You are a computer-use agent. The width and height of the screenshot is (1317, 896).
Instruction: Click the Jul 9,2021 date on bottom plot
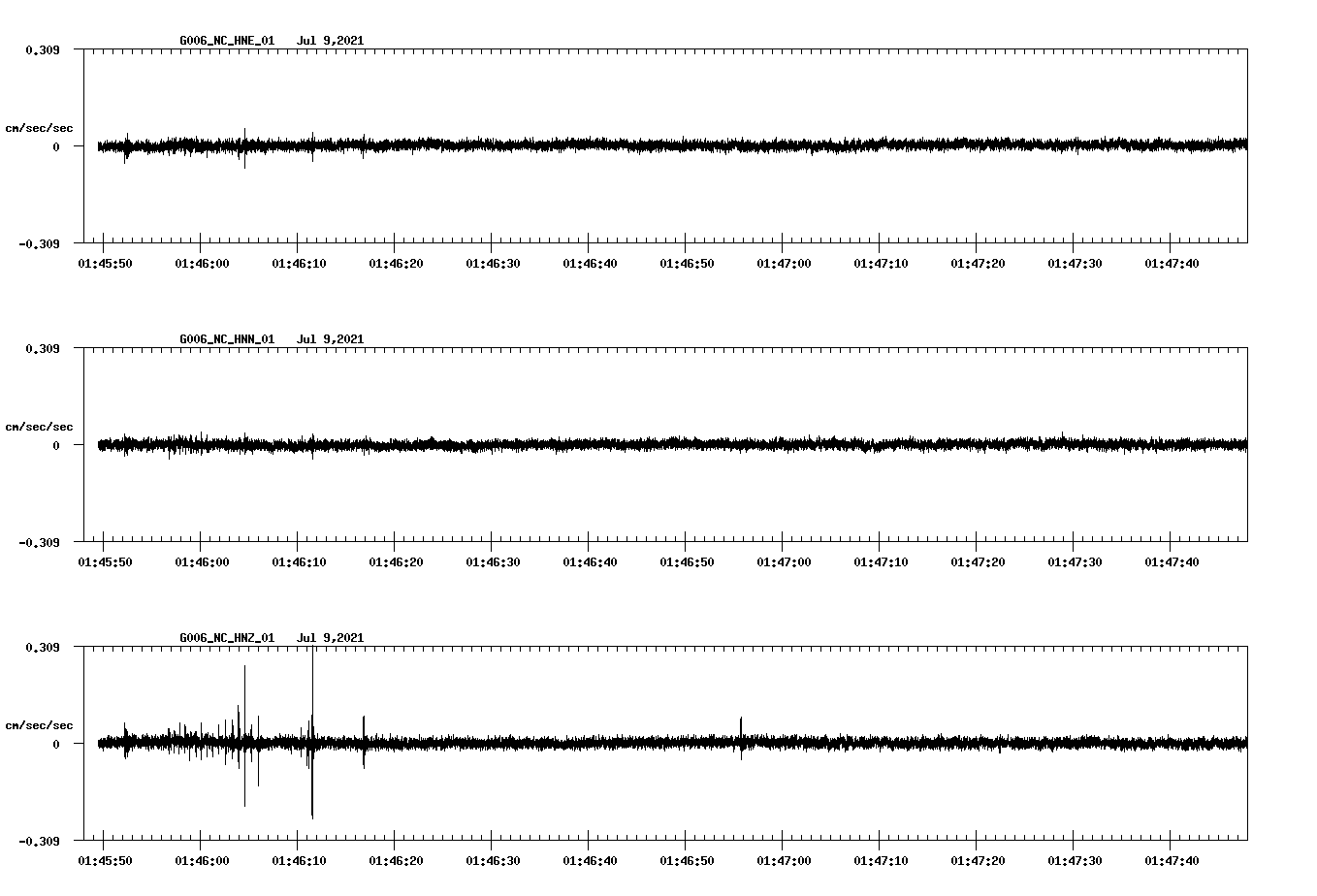[331, 637]
